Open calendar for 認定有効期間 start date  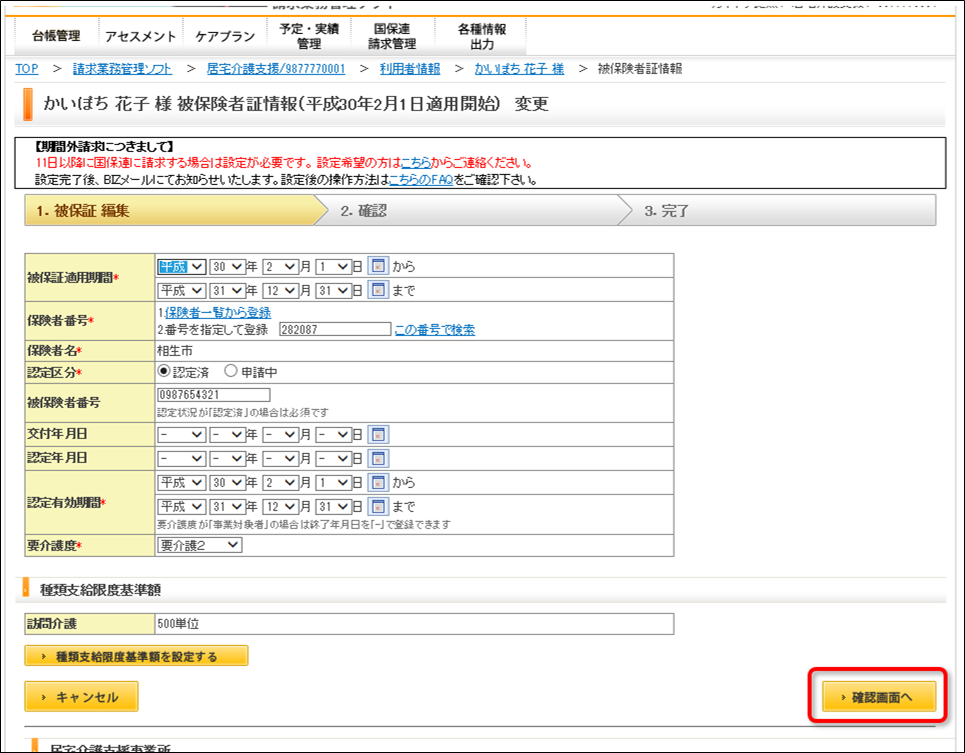378,482
